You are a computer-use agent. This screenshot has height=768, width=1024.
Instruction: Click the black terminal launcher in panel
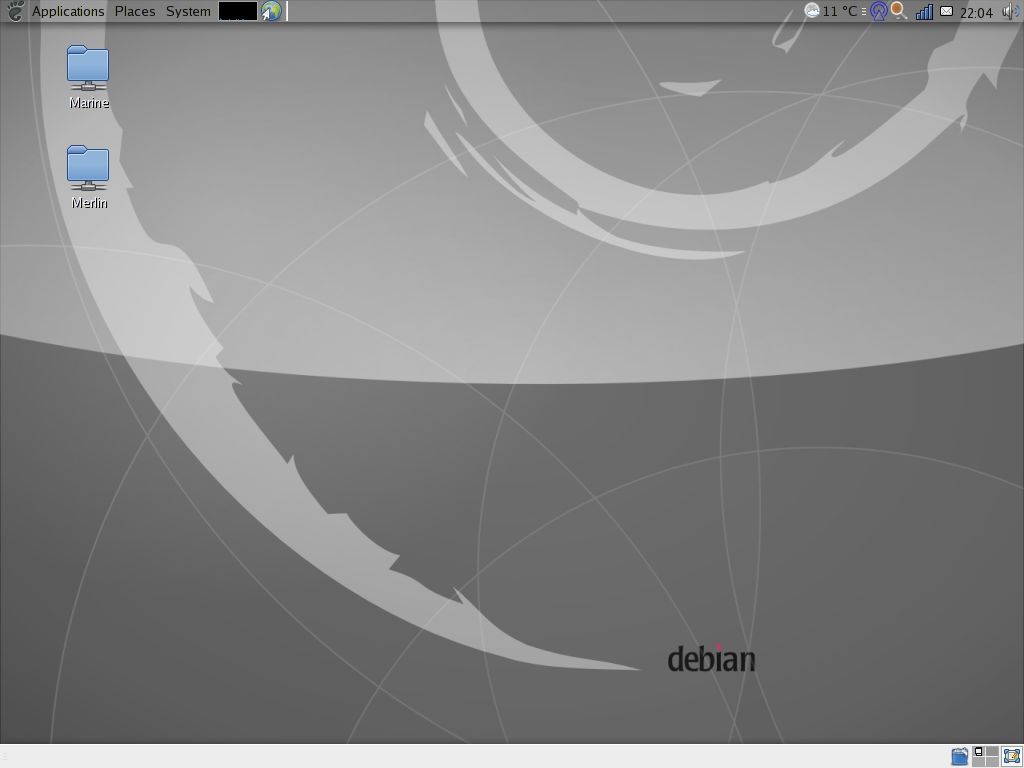[238, 10]
